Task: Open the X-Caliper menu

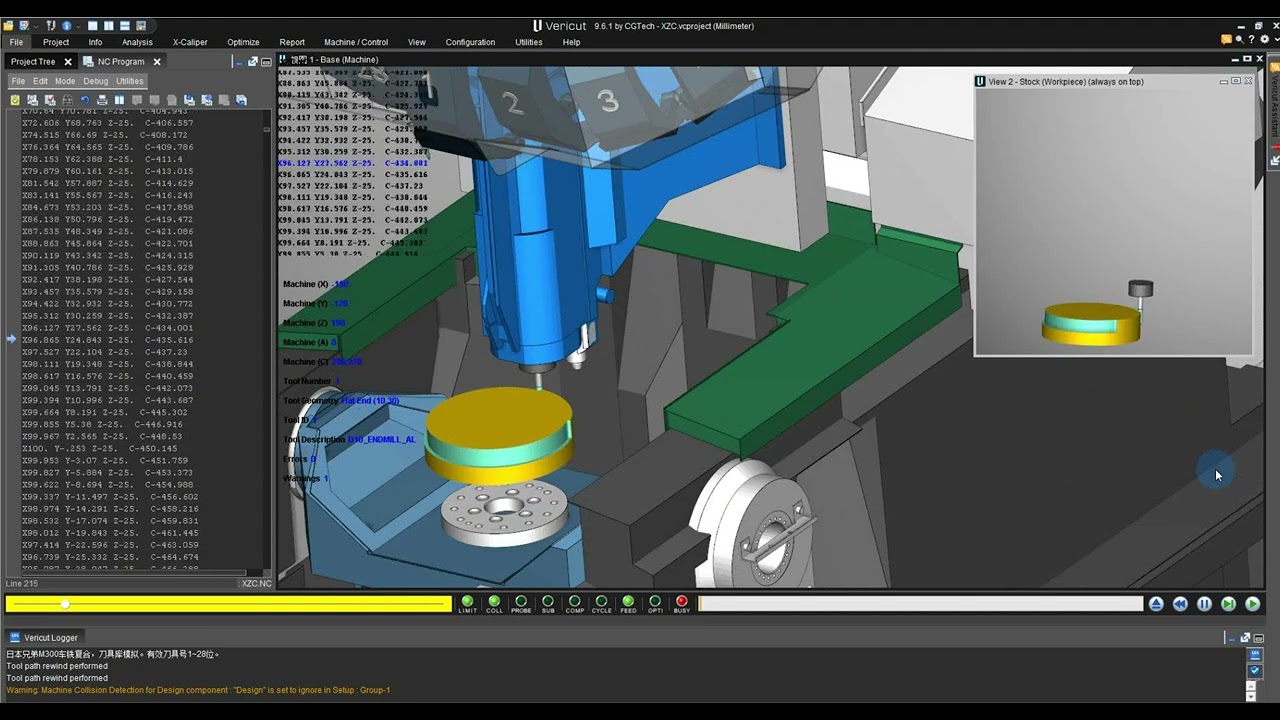Action: point(190,42)
